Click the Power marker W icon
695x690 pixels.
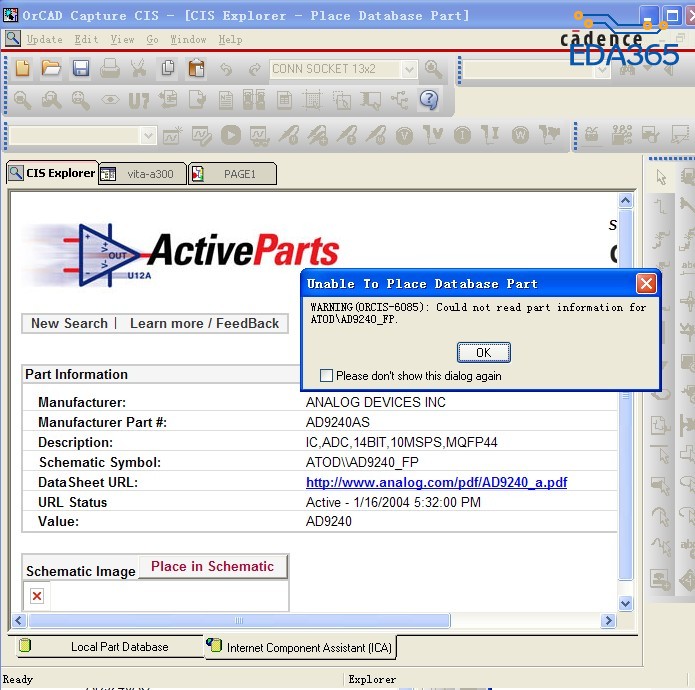point(520,135)
